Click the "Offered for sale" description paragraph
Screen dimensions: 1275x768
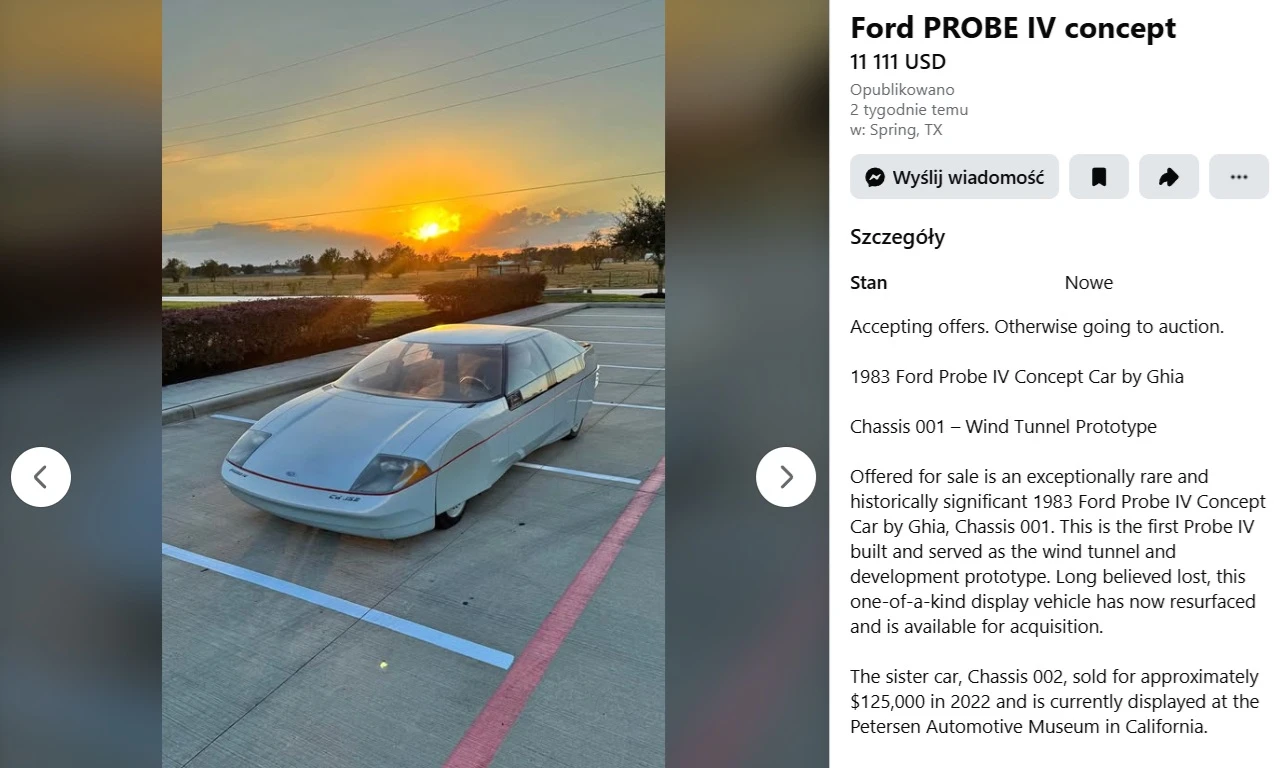1056,551
